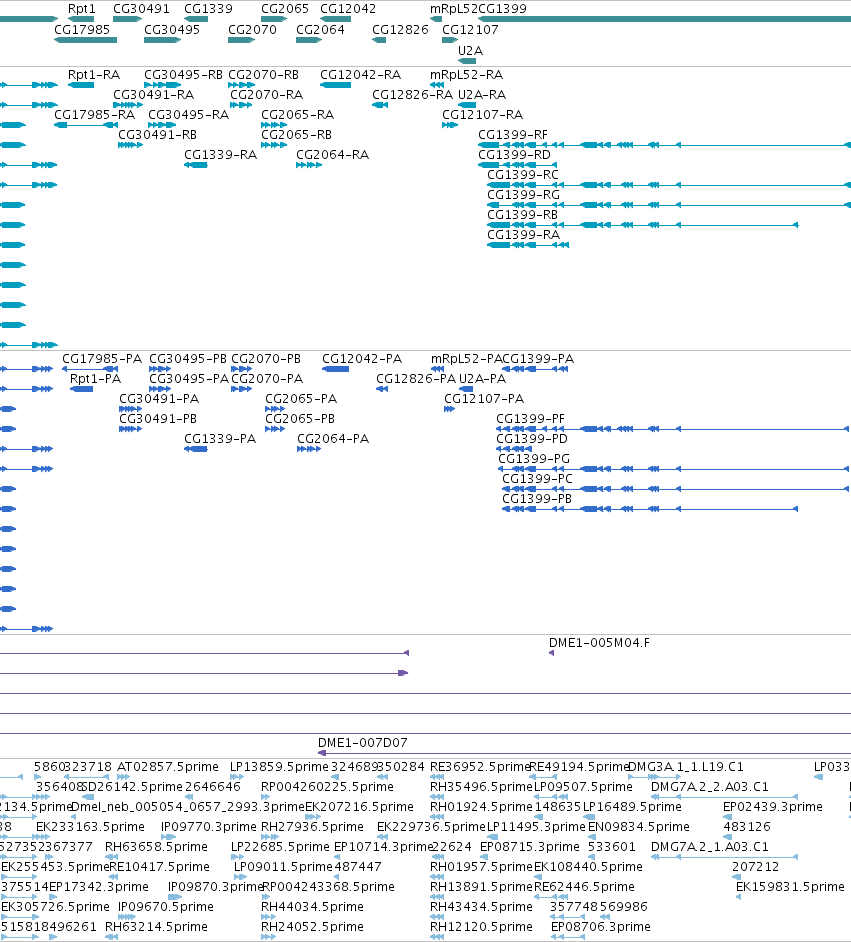
Task: Select the AT02857.5prime EST label
Action: coord(168,767)
